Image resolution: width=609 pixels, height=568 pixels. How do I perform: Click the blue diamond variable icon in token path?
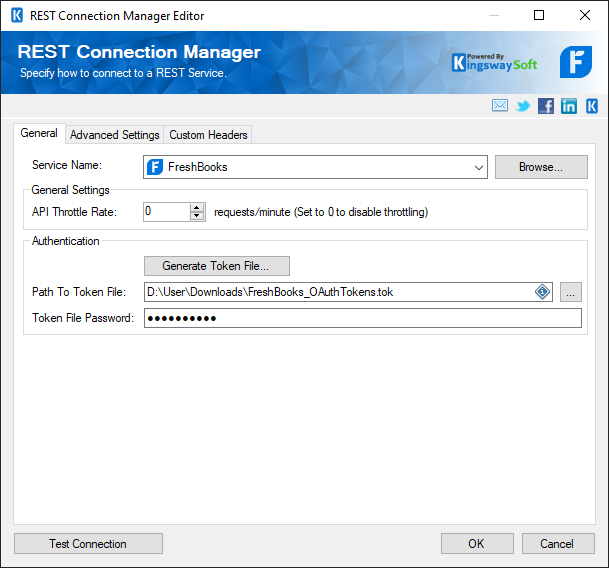click(x=542, y=291)
